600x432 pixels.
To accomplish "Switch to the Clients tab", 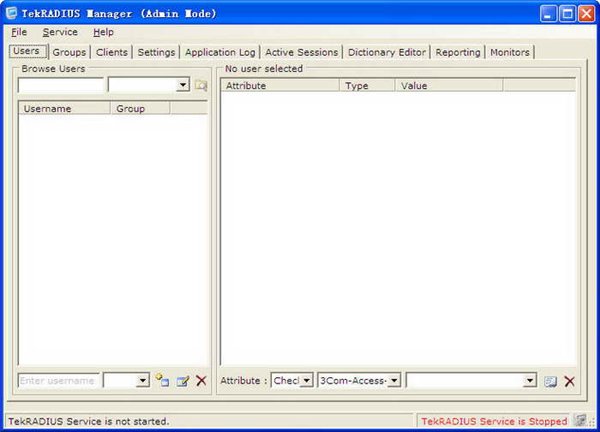I will pos(112,52).
